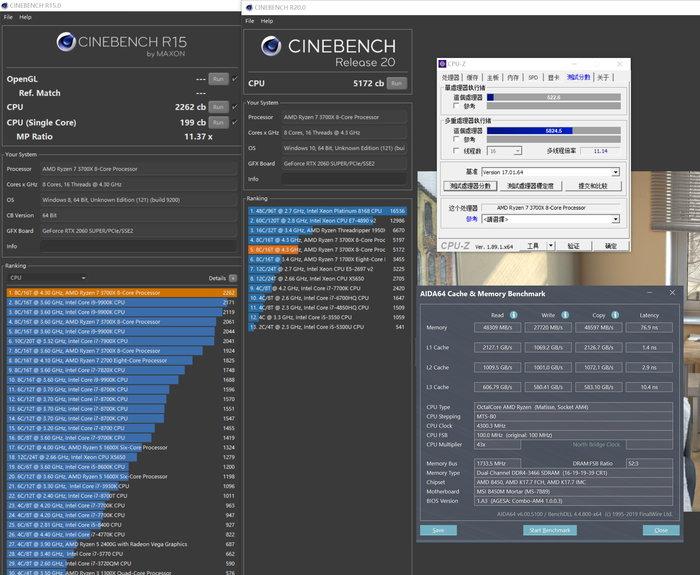
Task: Select R15 ranking row 8 Ryzen 7 2700 Eight-Core
Action: 122,360
